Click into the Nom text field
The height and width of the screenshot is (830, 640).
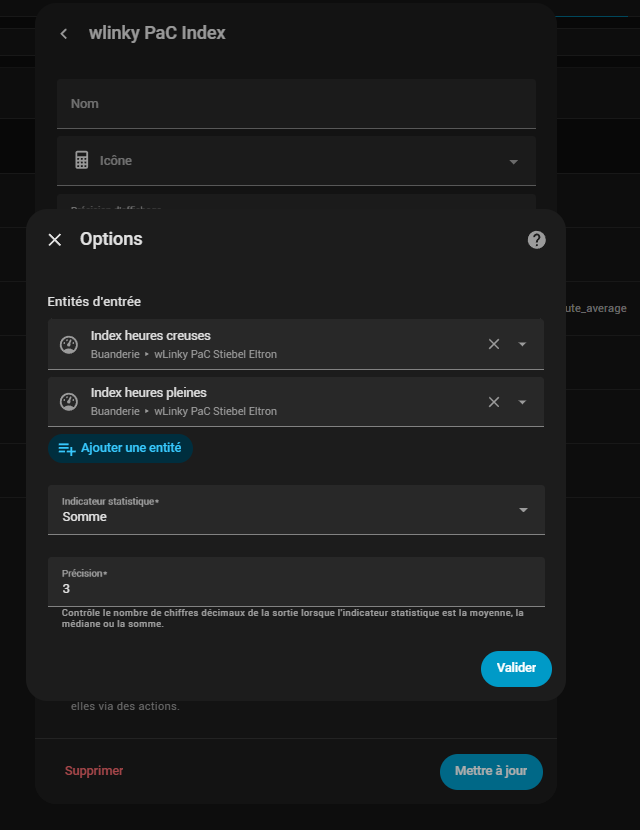pyautogui.click(x=296, y=104)
